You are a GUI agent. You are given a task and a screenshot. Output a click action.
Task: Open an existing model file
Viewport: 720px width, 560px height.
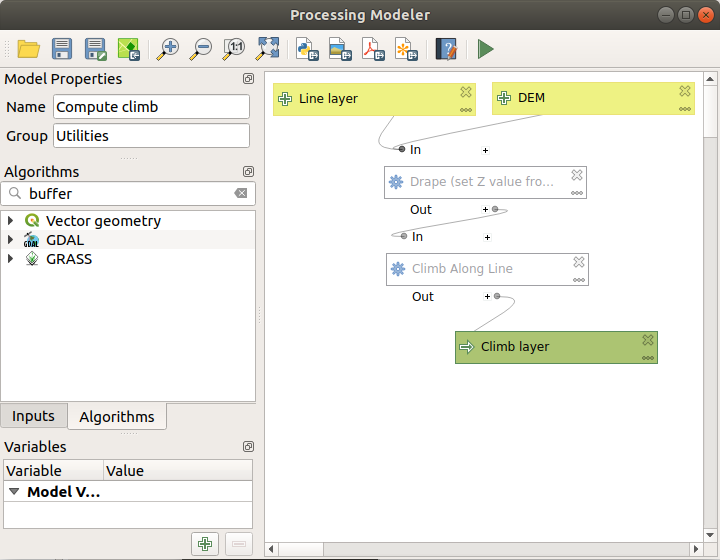tap(28, 48)
